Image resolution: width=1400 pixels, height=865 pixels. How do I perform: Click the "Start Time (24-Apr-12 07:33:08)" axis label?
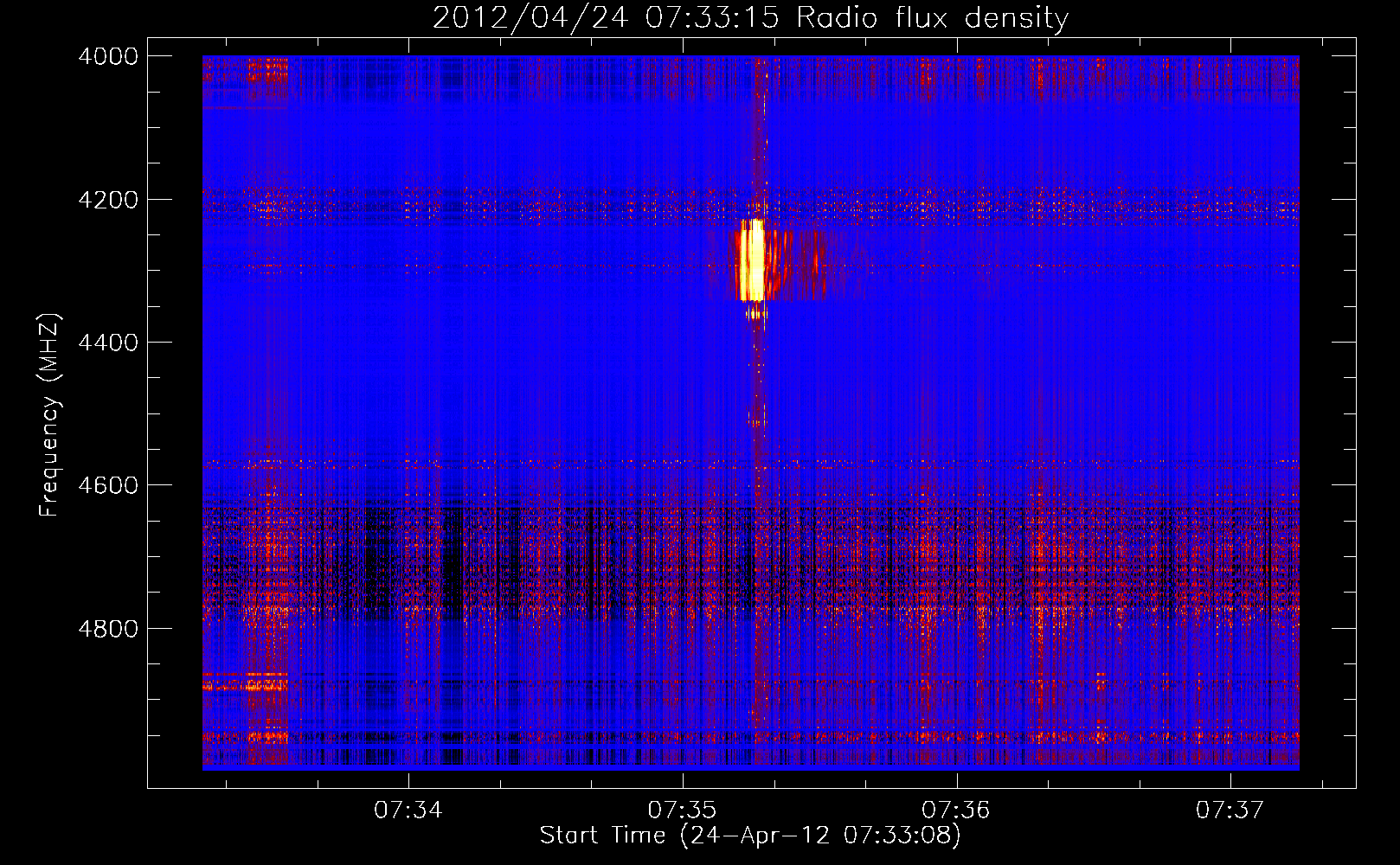click(750, 836)
